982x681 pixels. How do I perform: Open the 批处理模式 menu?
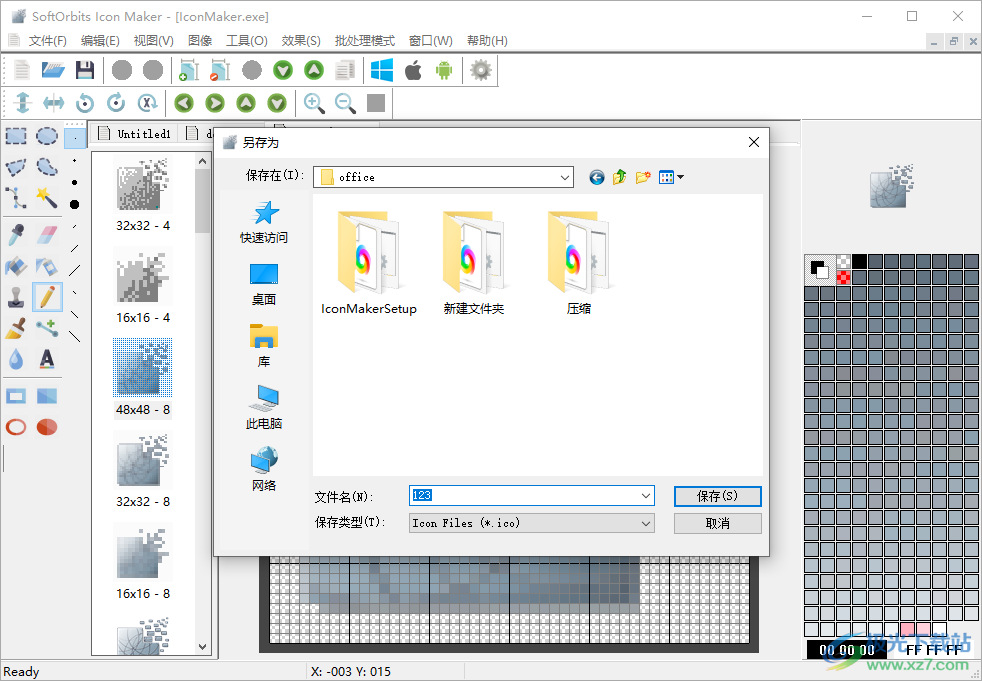tap(364, 41)
